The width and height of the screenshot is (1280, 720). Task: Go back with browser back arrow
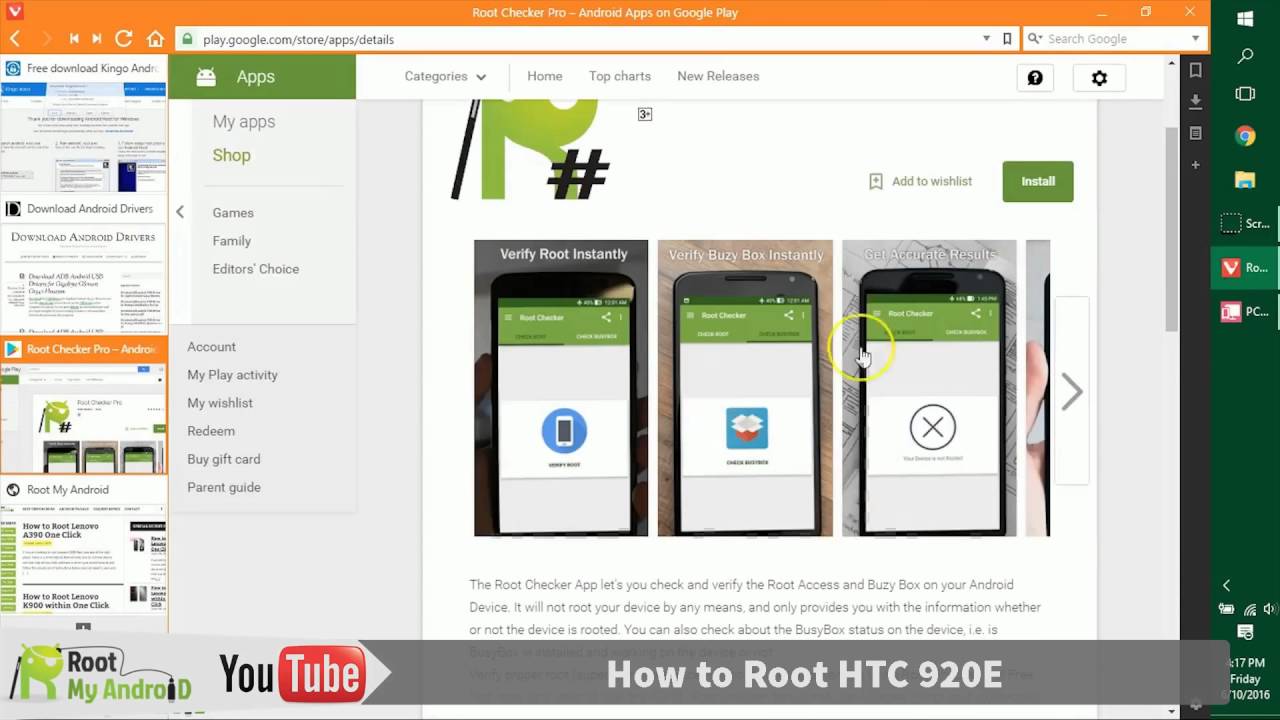(15, 39)
